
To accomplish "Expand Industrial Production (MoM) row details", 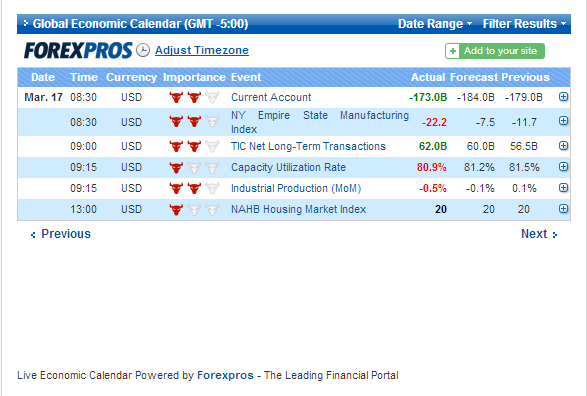I will coord(563,188).
